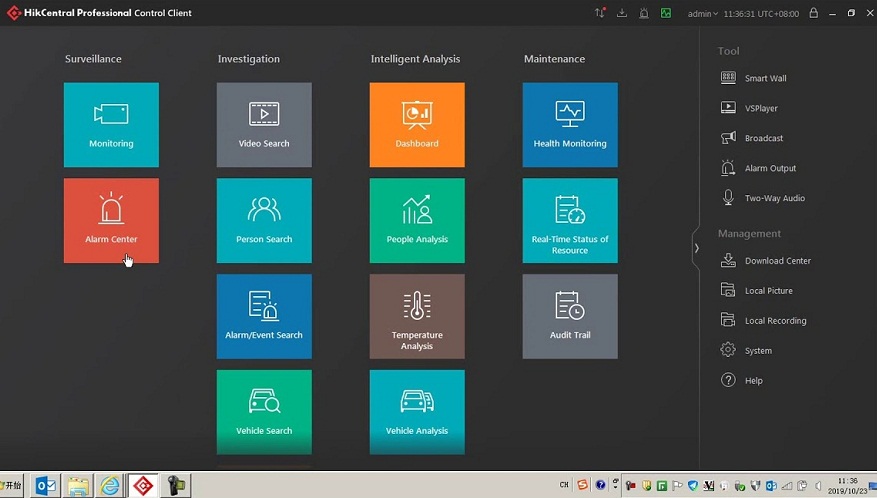Image resolution: width=877 pixels, height=498 pixels.
Task: Click the Surveillance heading
Action: 93,59
